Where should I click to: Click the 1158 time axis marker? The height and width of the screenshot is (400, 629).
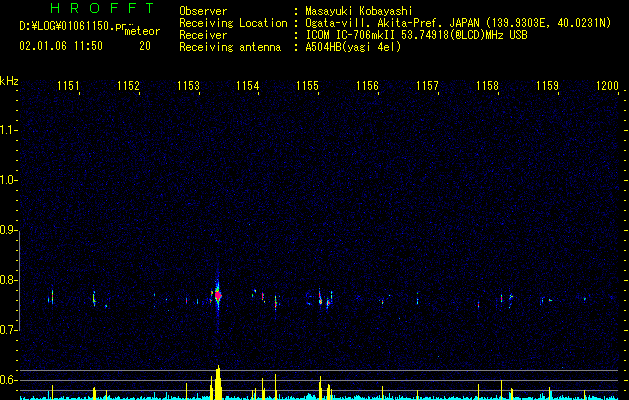(x=487, y=86)
